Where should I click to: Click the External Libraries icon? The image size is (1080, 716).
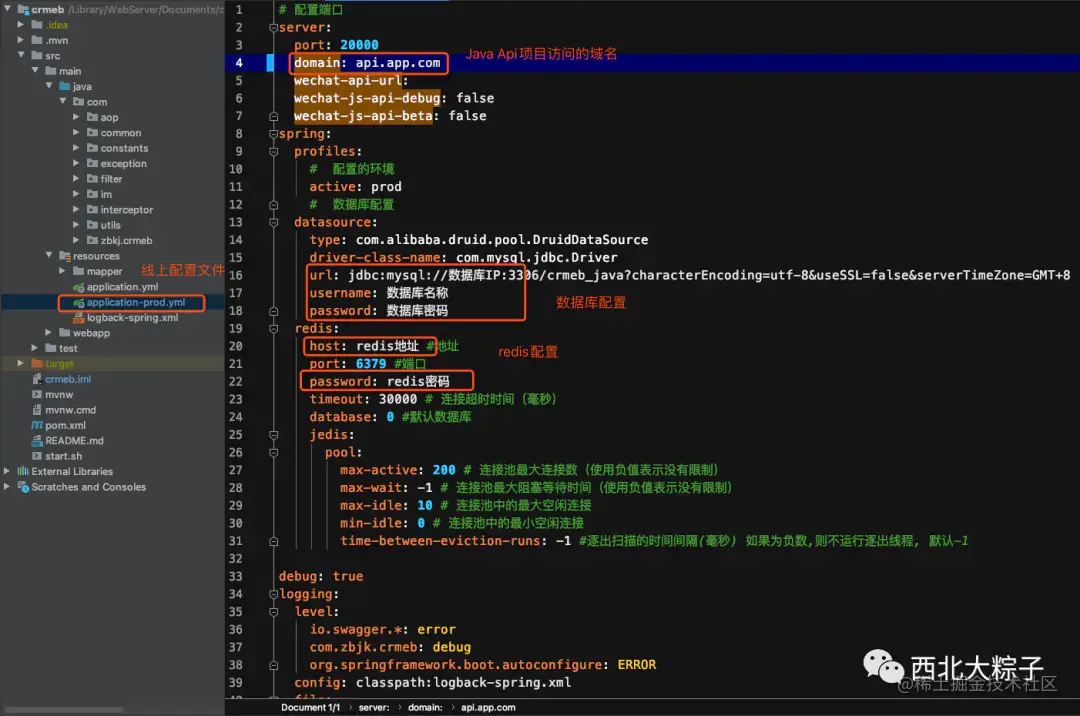23,471
